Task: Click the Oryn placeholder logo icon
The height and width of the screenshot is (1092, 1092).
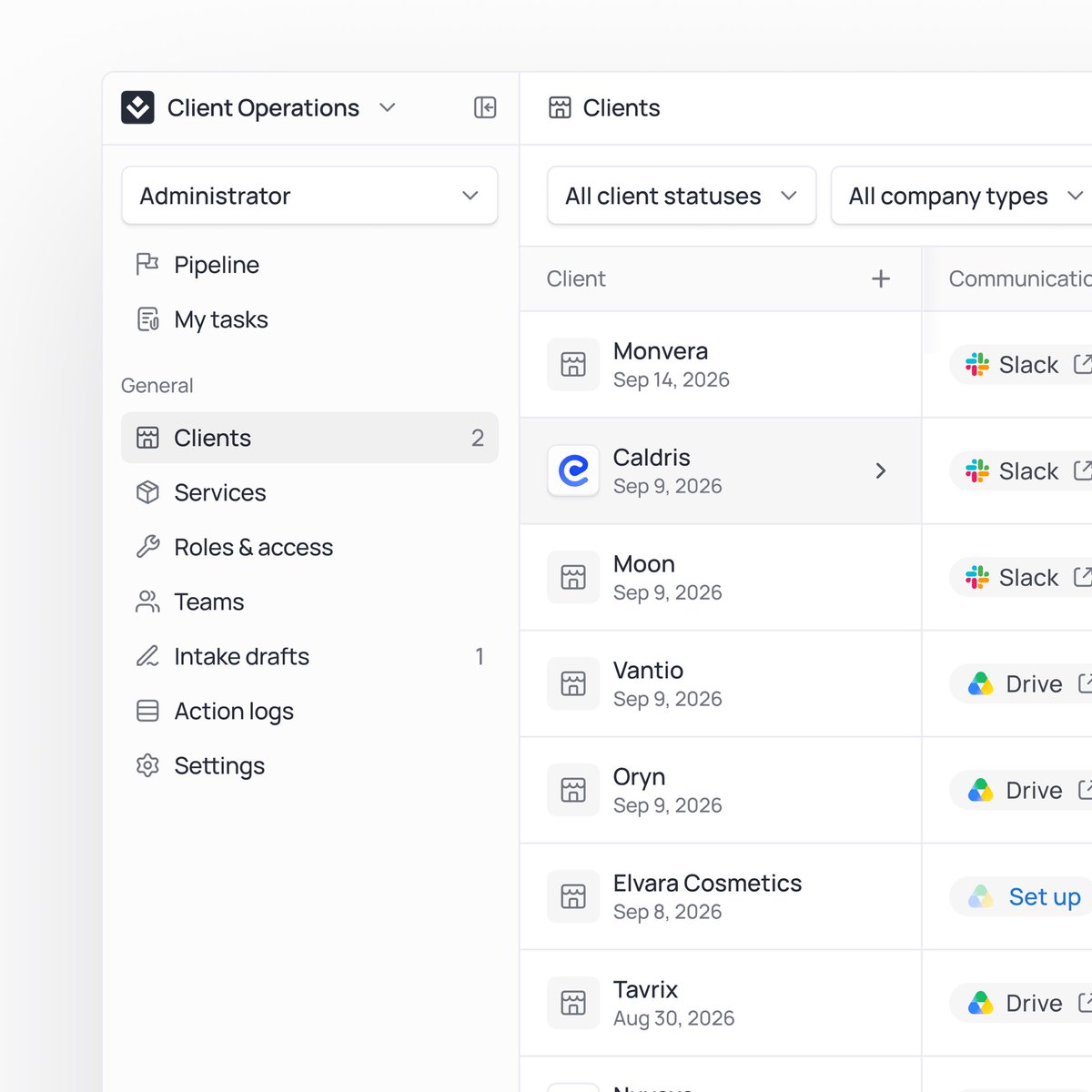Action: (x=573, y=790)
